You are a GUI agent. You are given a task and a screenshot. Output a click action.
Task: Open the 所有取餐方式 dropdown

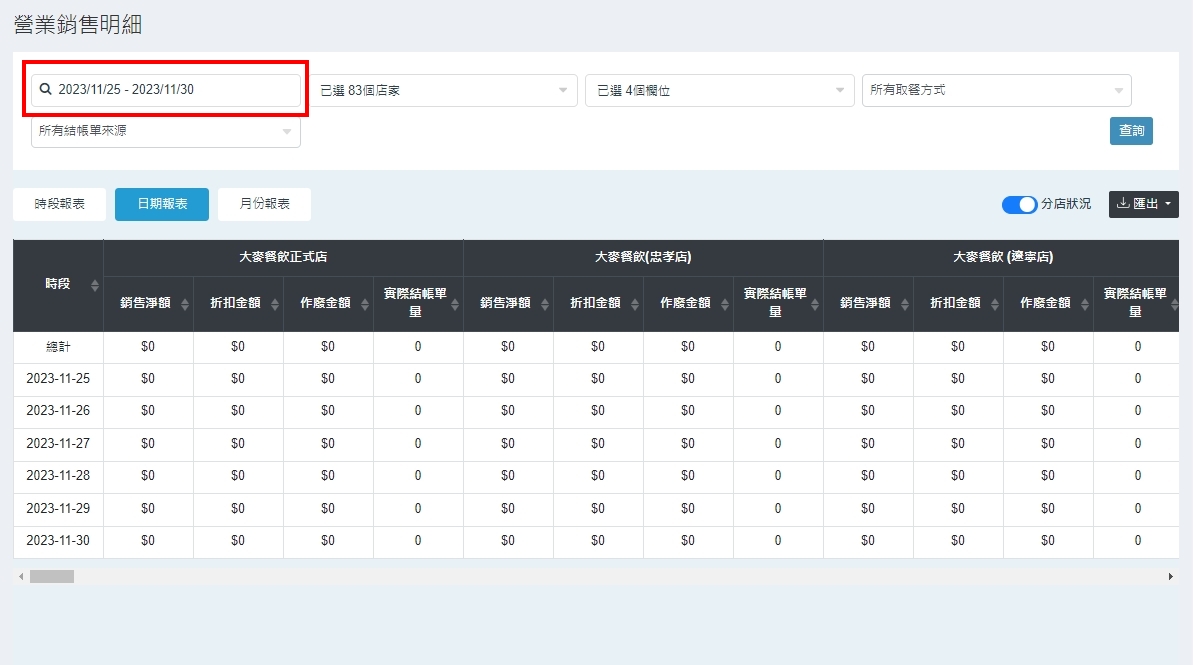pos(996,90)
